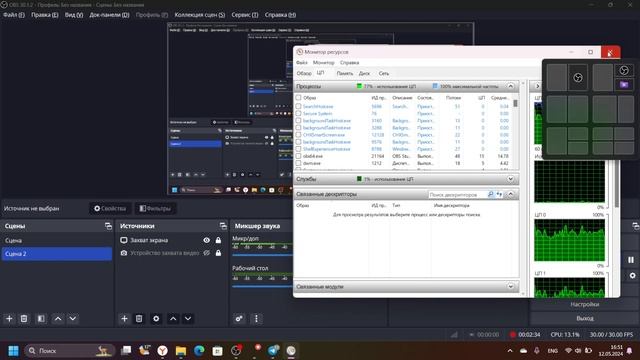
Task: Delete the selected scene via trash icon in Сцены
Action: pyautogui.click(x=24, y=319)
